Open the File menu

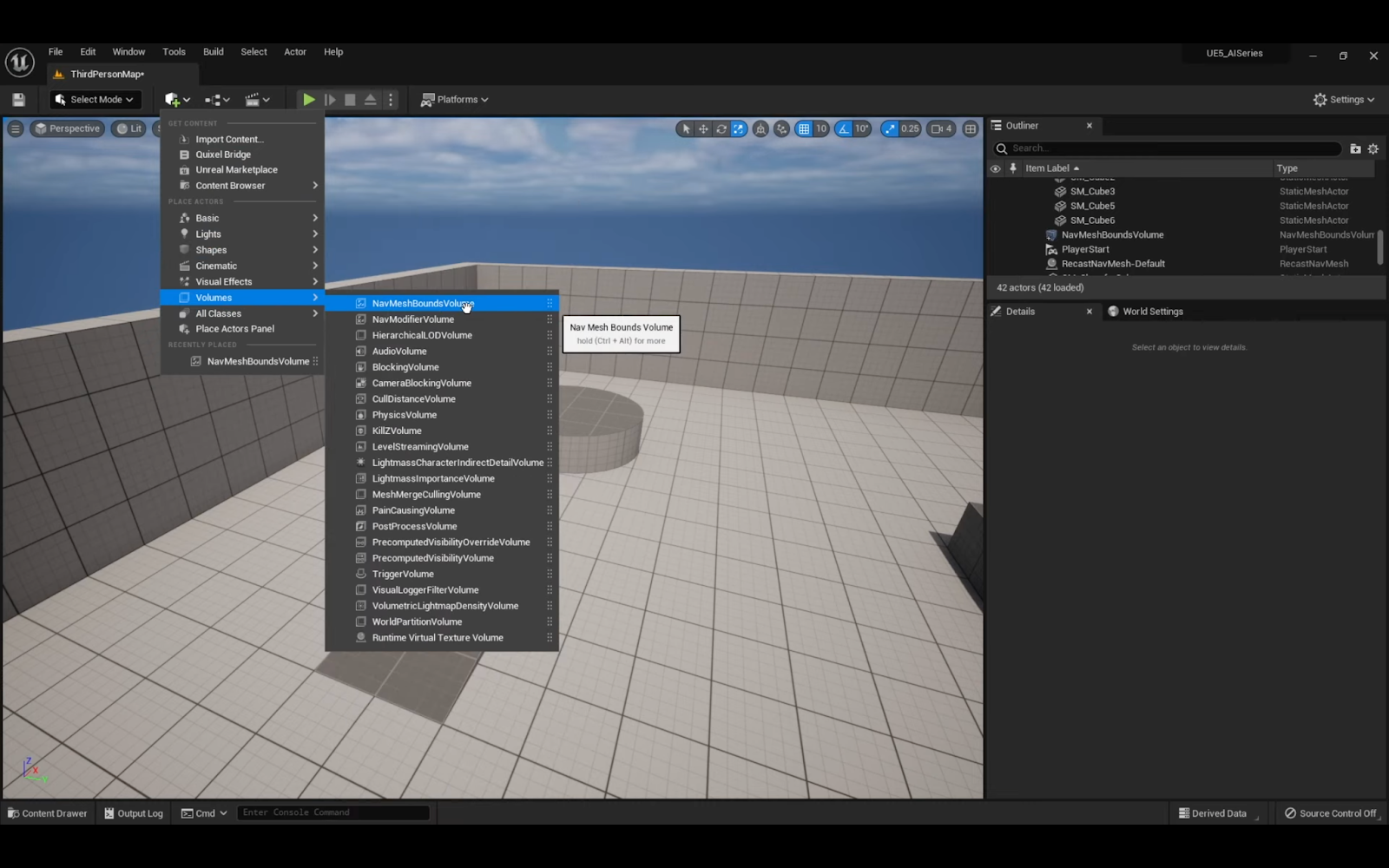(x=56, y=52)
